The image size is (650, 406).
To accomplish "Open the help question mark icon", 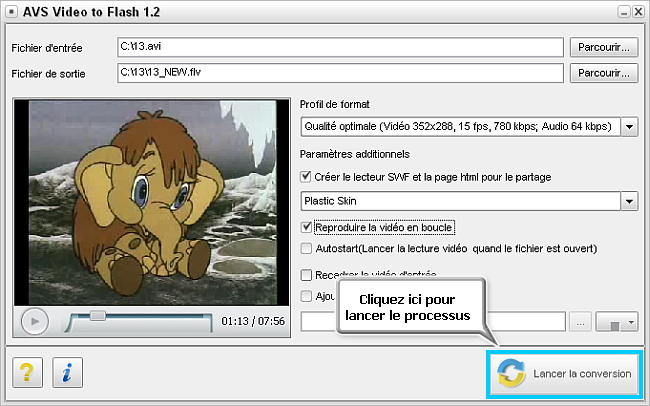I will pyautogui.click(x=27, y=372).
